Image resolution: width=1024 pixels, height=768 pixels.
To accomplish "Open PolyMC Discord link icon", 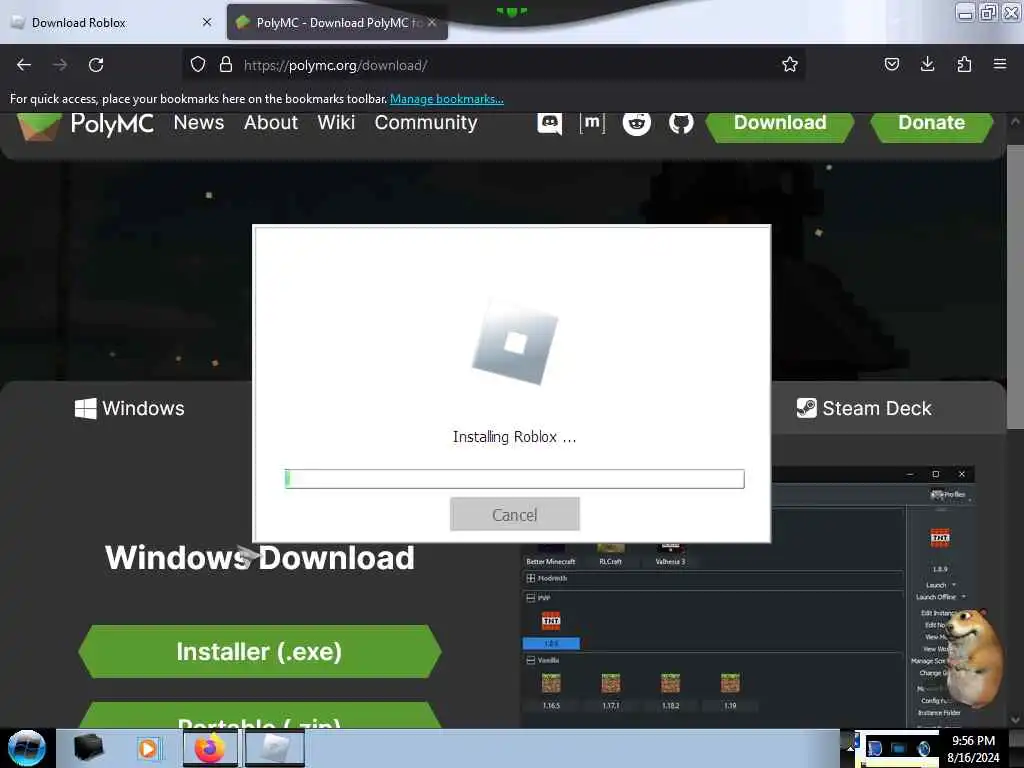I will [x=549, y=123].
